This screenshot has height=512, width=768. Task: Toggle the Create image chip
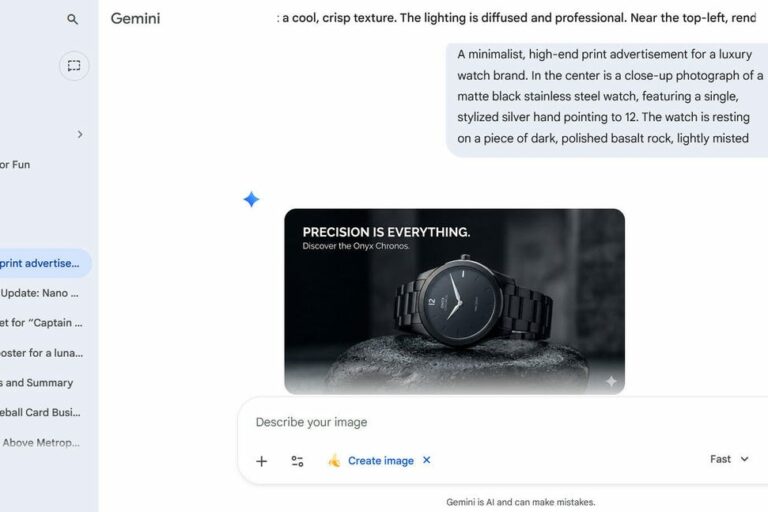click(x=380, y=461)
